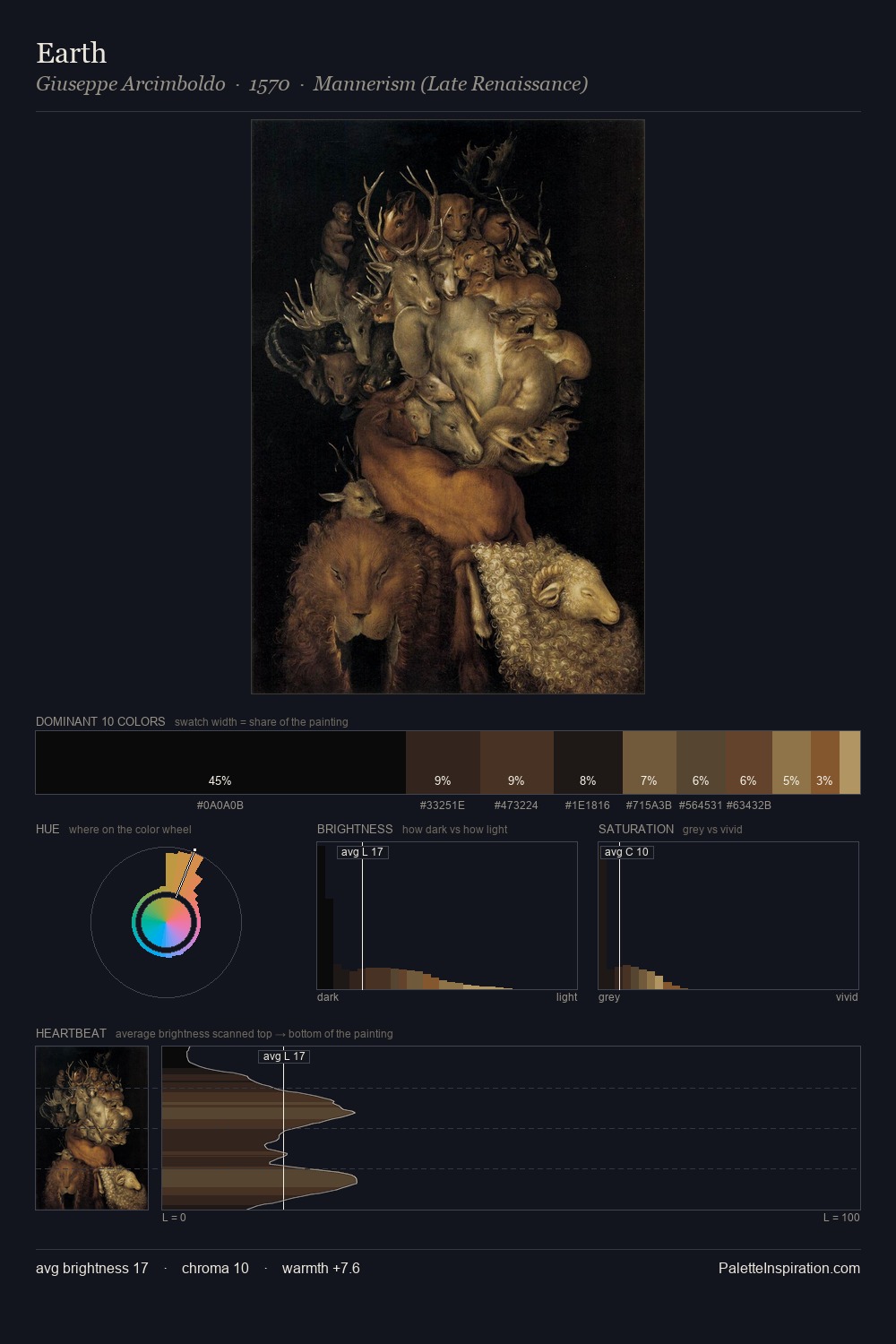Click hex label '#473224'
The height and width of the screenshot is (1344, 896).
(x=516, y=806)
